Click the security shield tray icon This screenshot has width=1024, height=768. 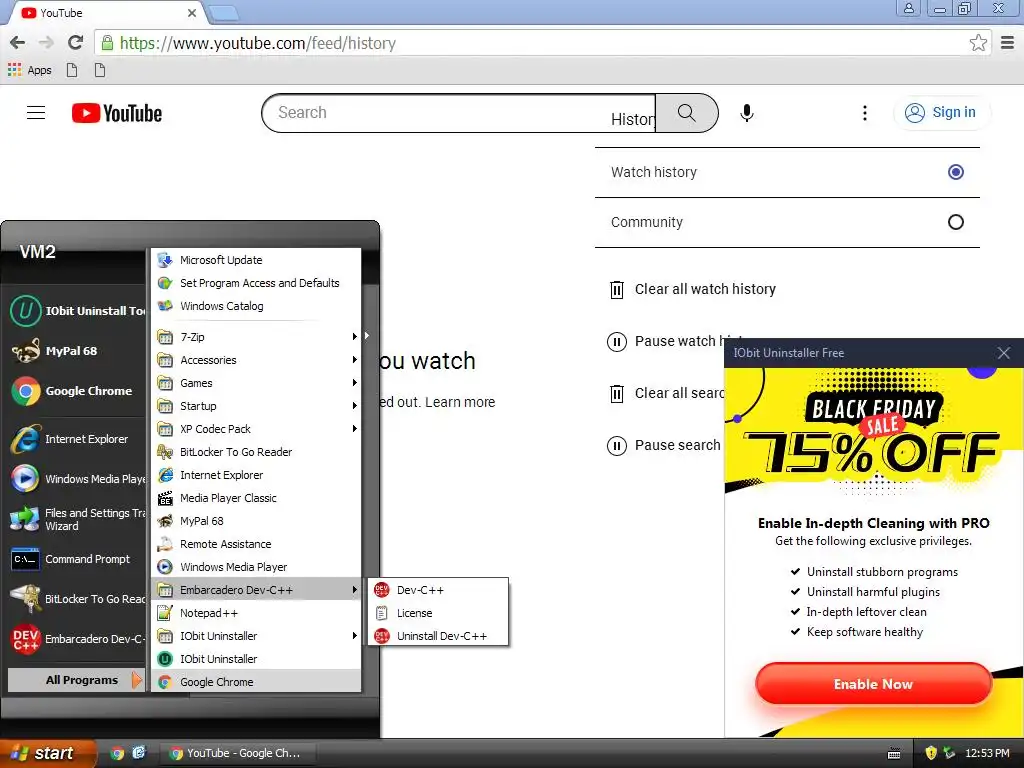click(x=931, y=753)
